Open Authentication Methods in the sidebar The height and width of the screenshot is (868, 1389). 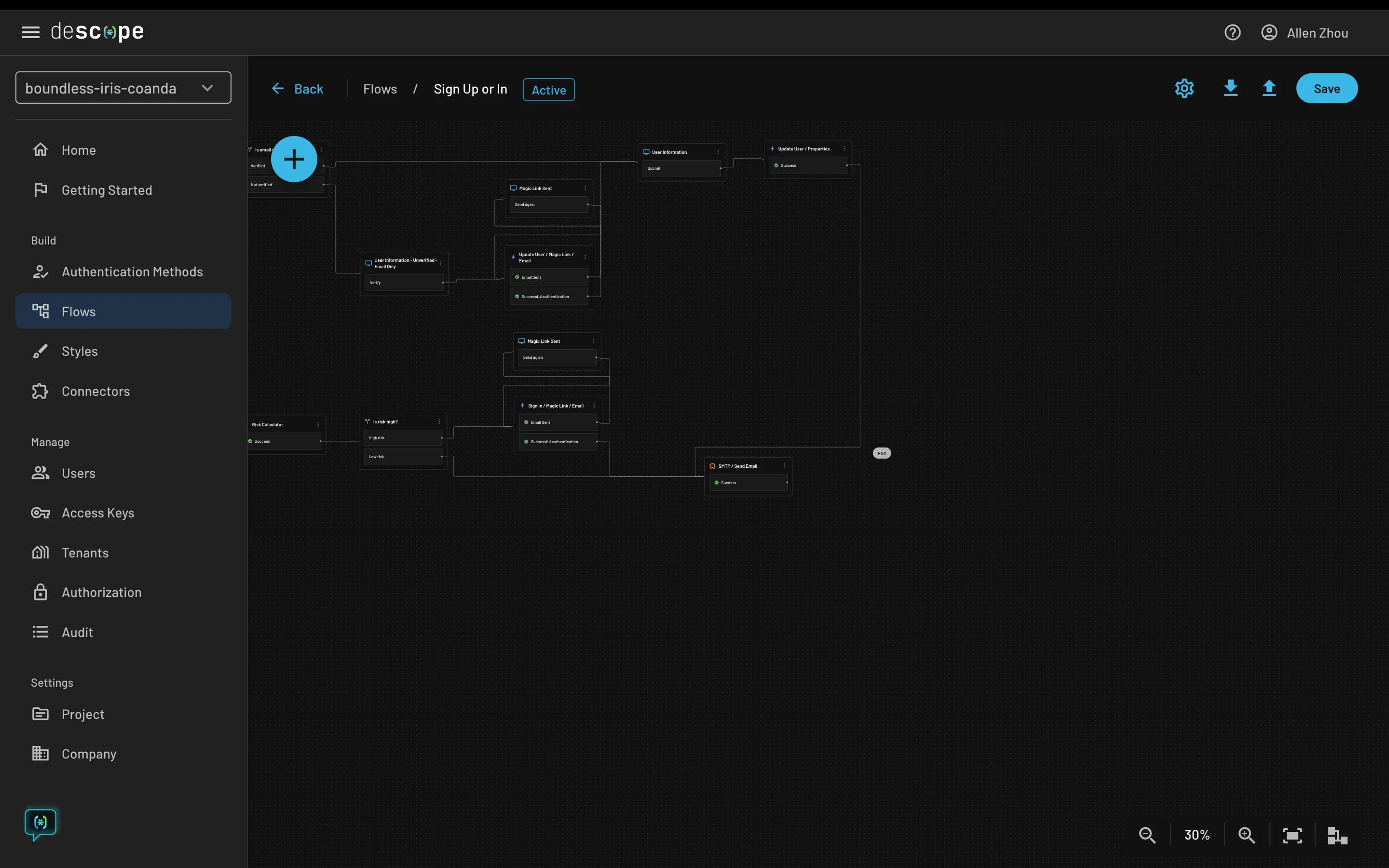[x=132, y=271]
